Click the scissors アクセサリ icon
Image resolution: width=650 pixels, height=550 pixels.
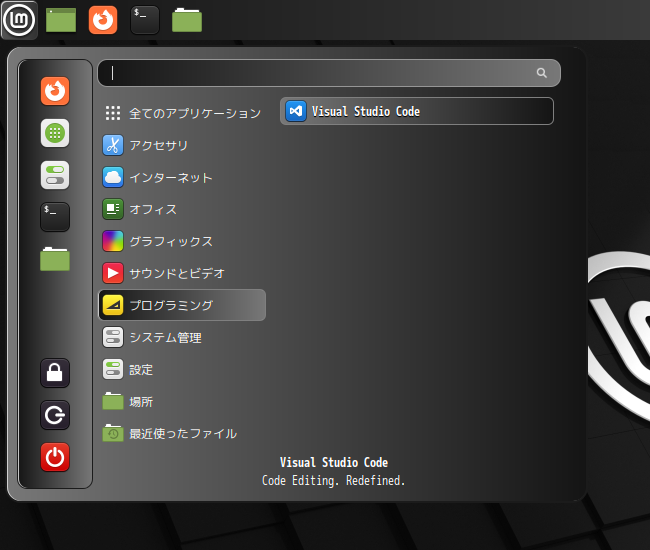pyautogui.click(x=113, y=145)
